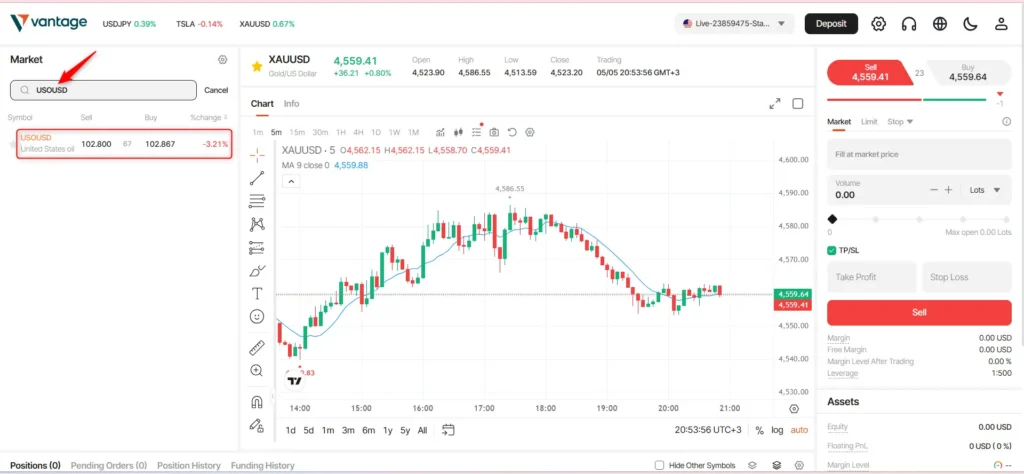
Task: Open price scale settings gear
Action: click(794, 409)
